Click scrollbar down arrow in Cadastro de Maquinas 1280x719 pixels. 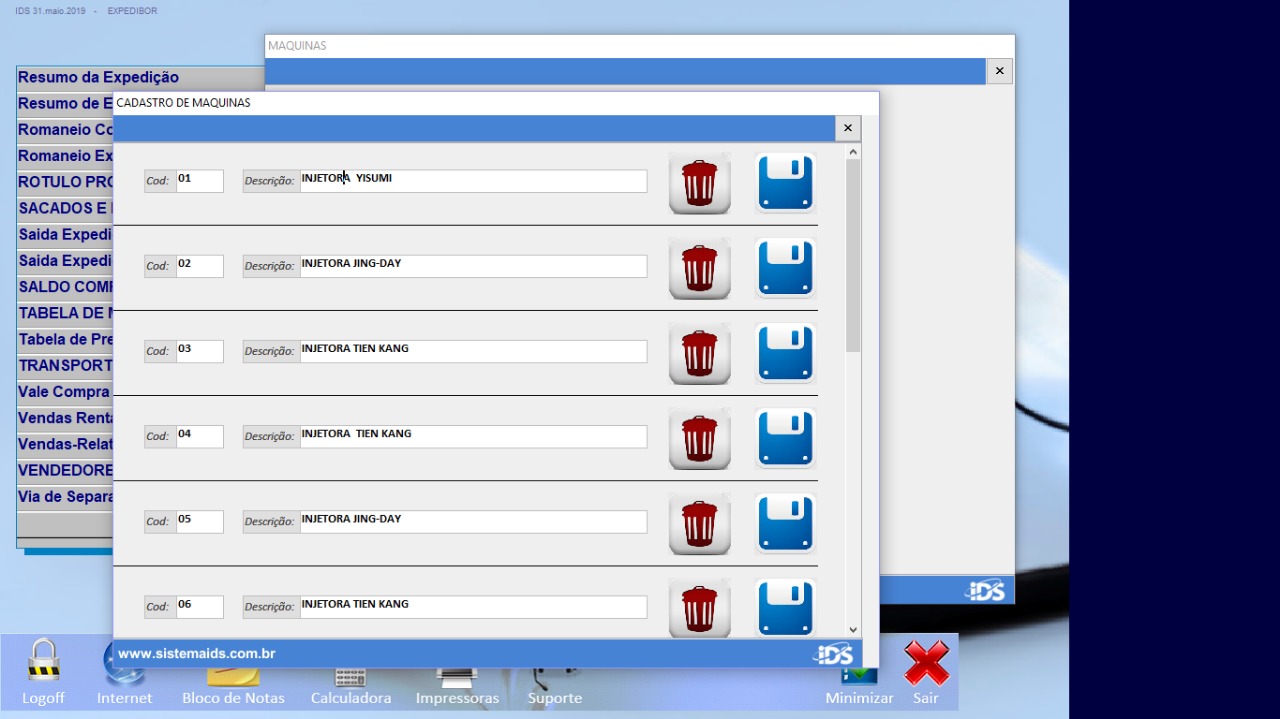pos(853,630)
